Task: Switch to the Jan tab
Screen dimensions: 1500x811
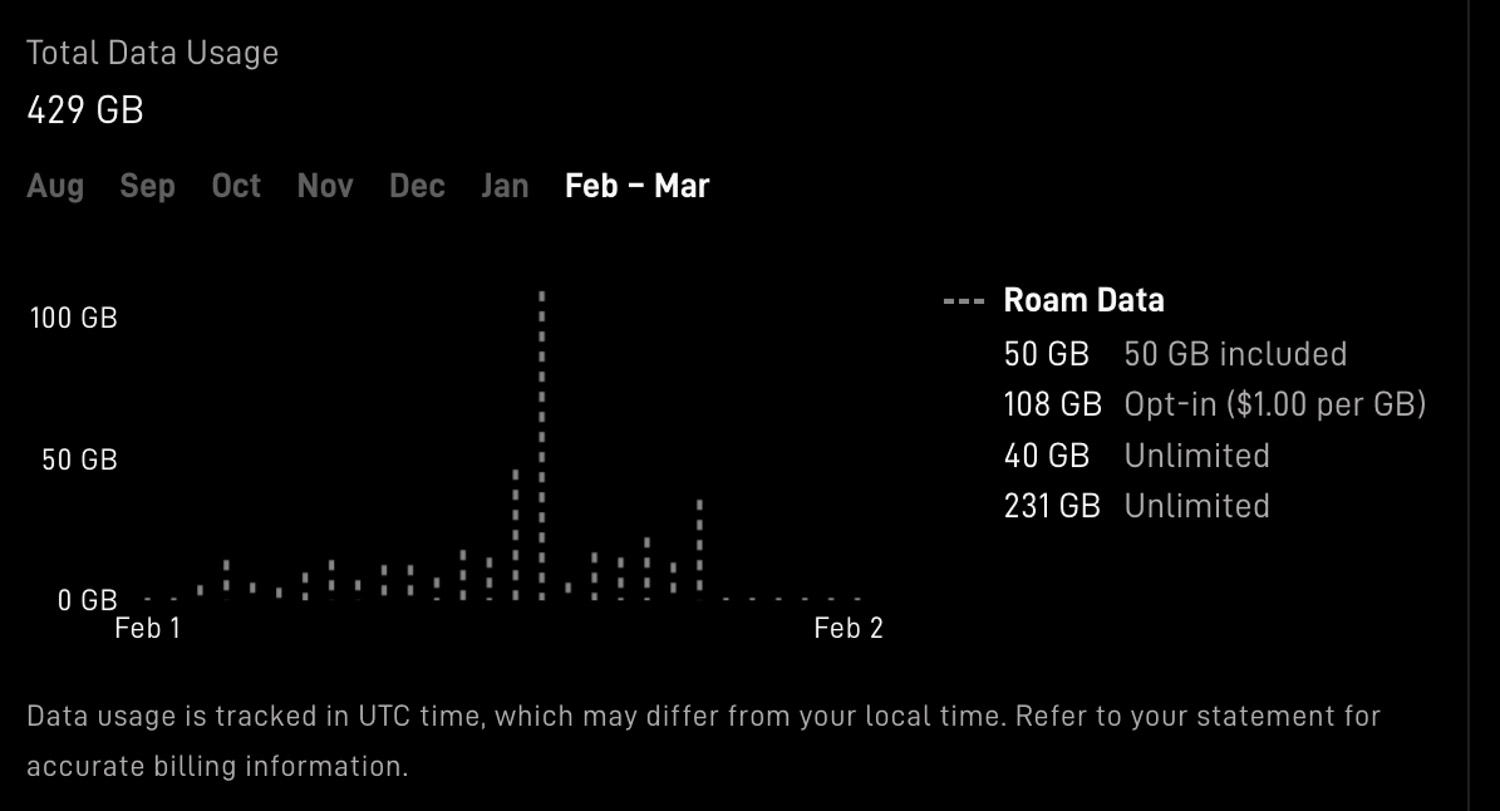Action: (x=504, y=186)
